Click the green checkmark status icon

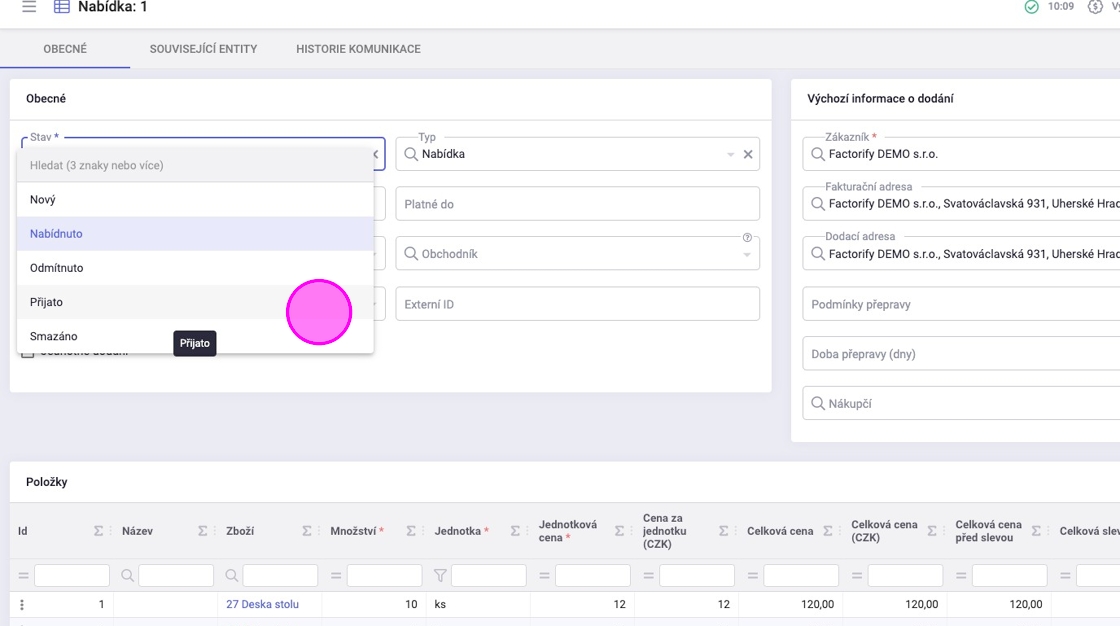(x=1032, y=7)
